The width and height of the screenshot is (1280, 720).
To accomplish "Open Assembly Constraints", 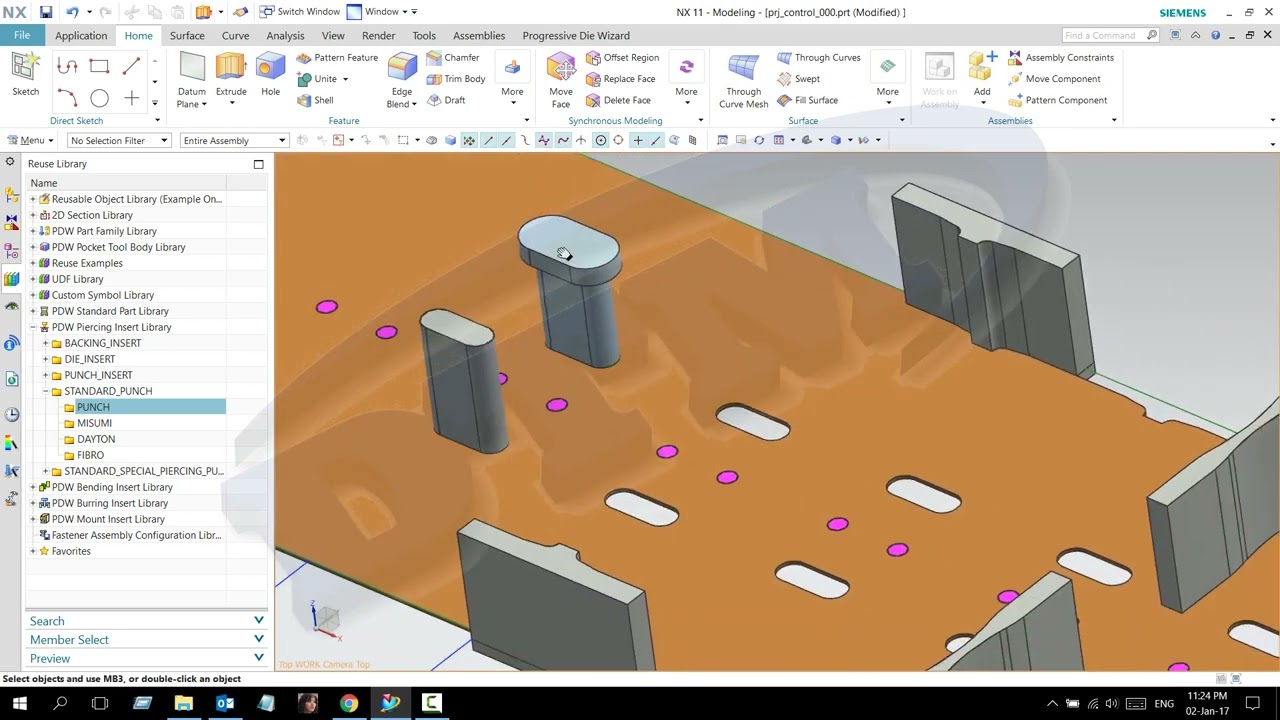I will point(1060,58).
